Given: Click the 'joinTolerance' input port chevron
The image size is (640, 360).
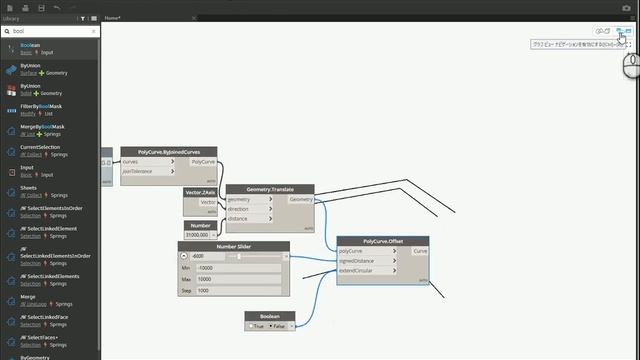Looking at the screenshot, I should click(x=172, y=171).
